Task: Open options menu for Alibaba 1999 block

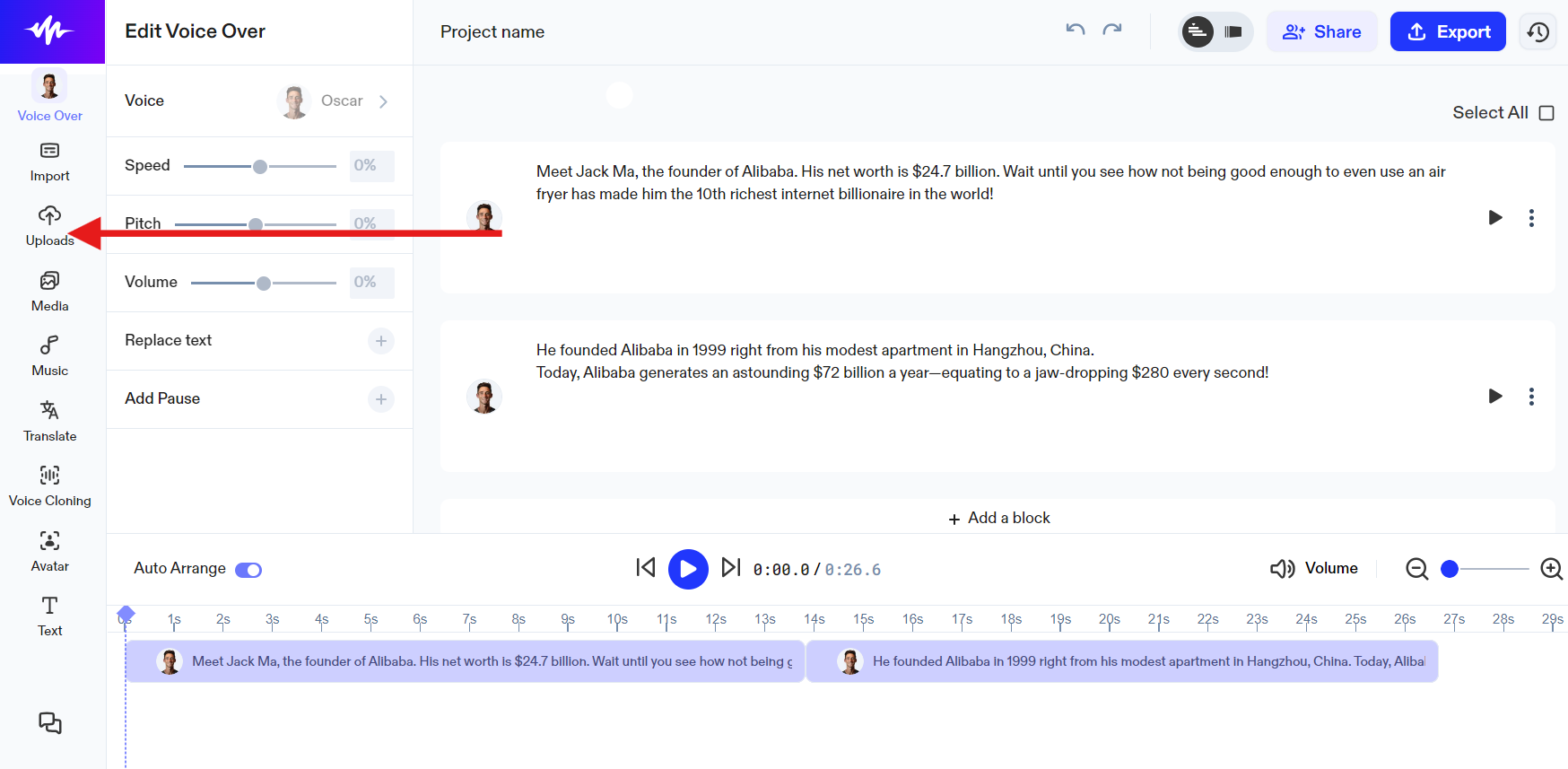Action: click(1531, 396)
